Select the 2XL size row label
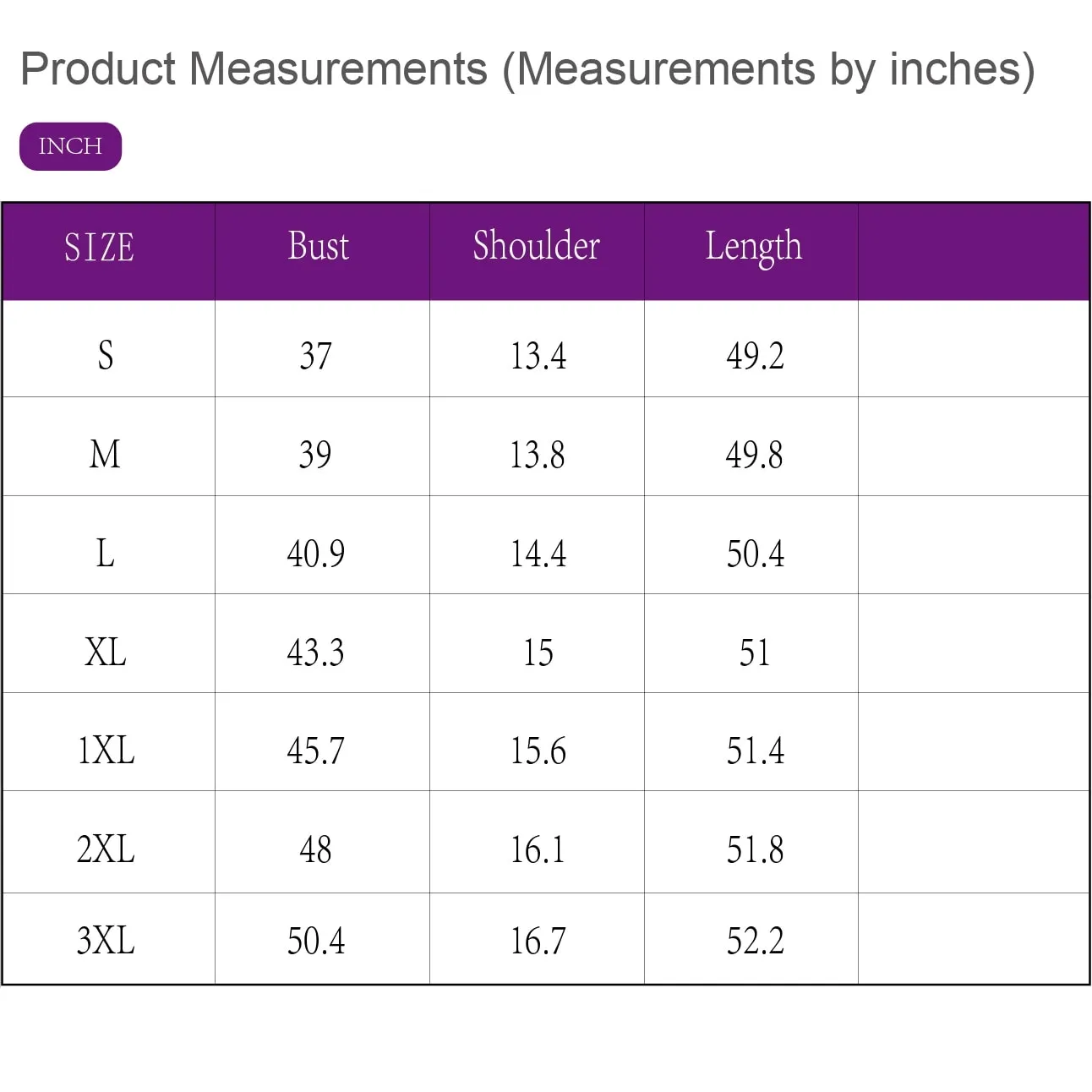Viewport: 1092px width, 1092px height. click(x=106, y=849)
